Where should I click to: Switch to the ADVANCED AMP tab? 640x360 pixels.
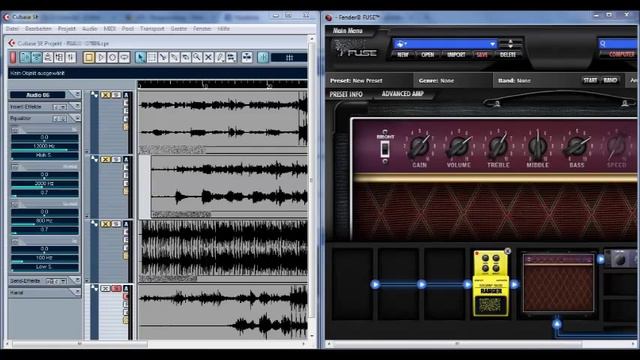tap(402, 93)
